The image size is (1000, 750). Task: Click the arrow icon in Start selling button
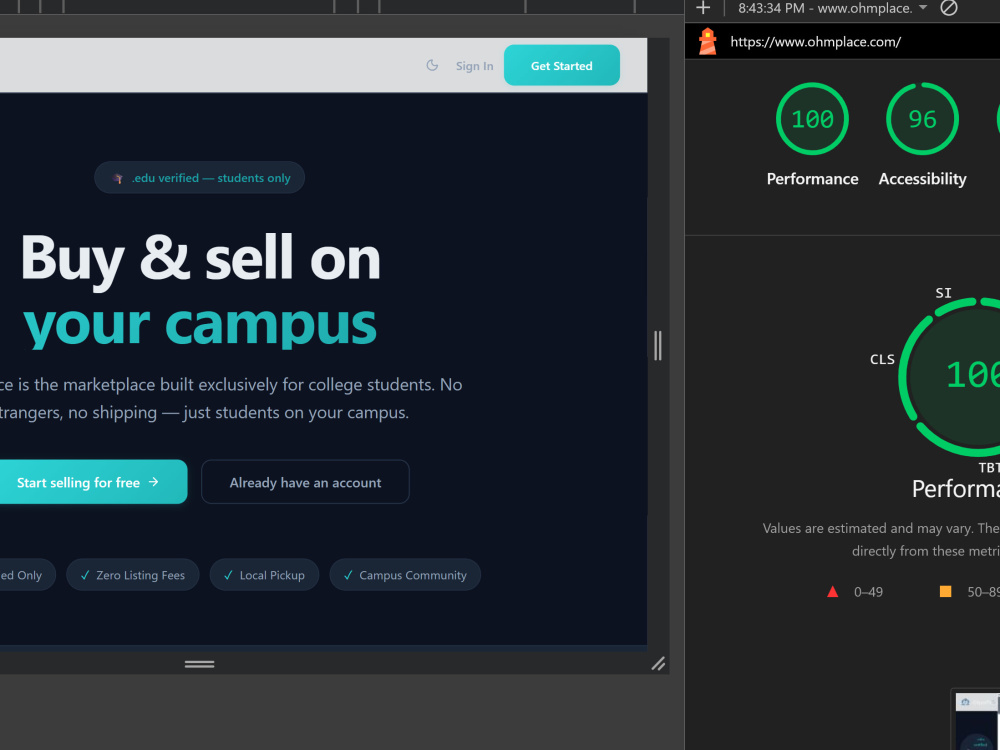point(154,482)
